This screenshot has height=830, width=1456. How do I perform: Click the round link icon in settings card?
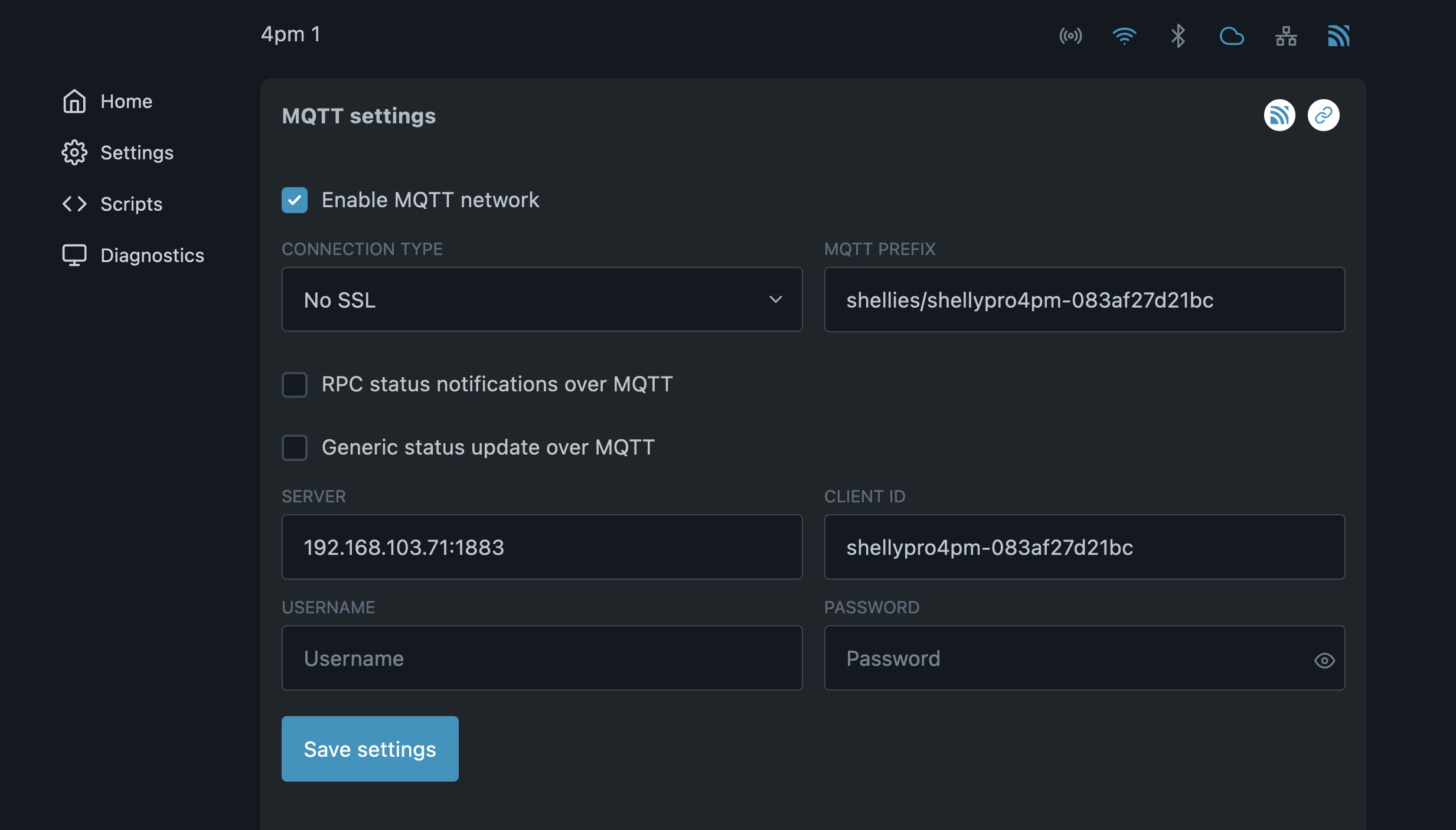coord(1324,115)
